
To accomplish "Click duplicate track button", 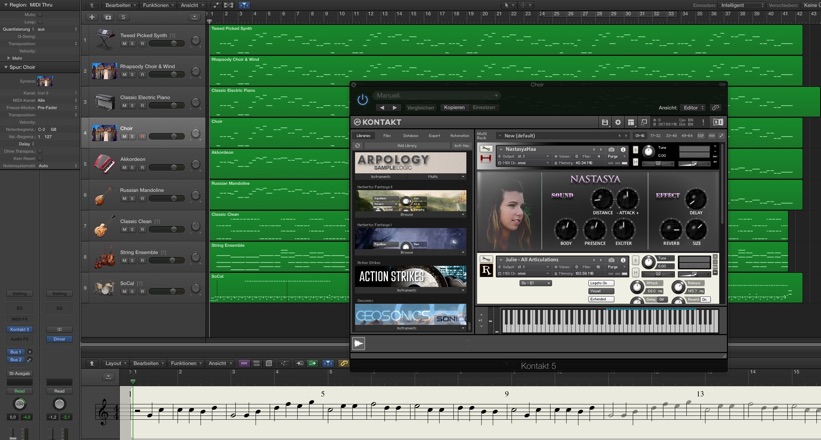I will tap(107, 17).
